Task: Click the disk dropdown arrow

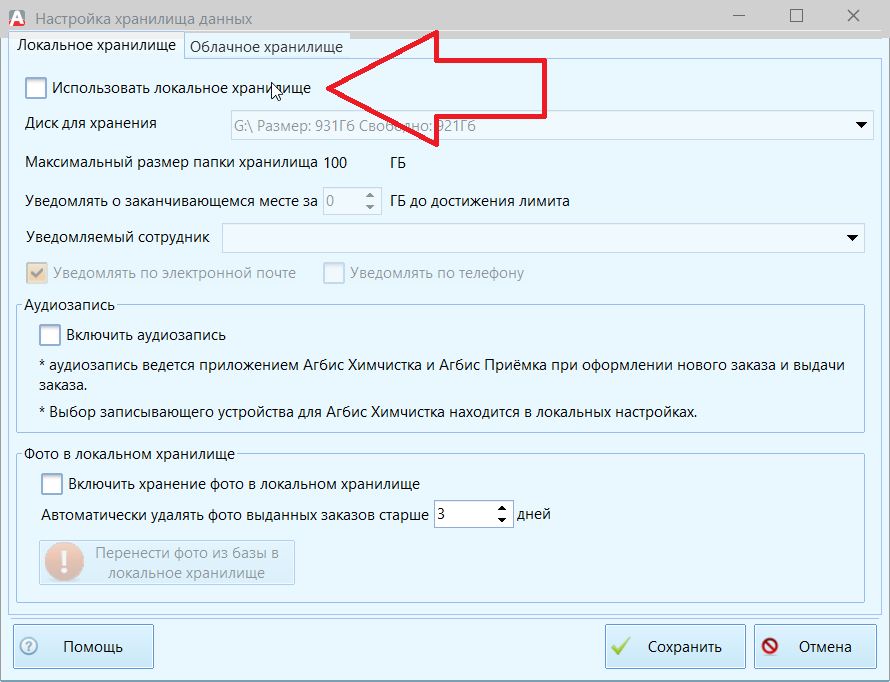Action: (x=861, y=125)
